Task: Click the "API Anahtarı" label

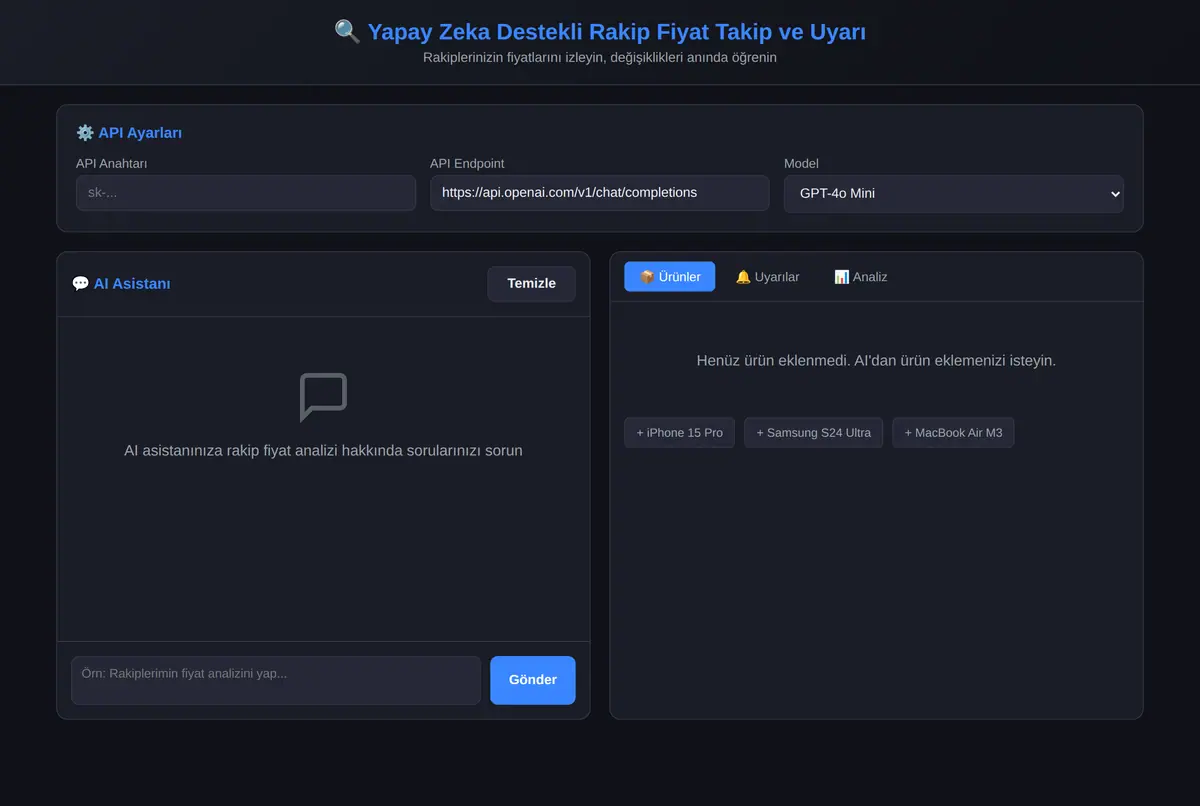Action: 112,163
